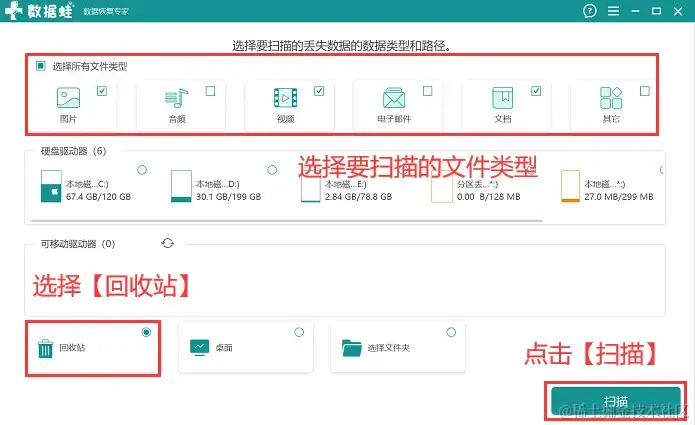Click the 电子邮件 email type icon
695x425 pixels.
[x=394, y=98]
